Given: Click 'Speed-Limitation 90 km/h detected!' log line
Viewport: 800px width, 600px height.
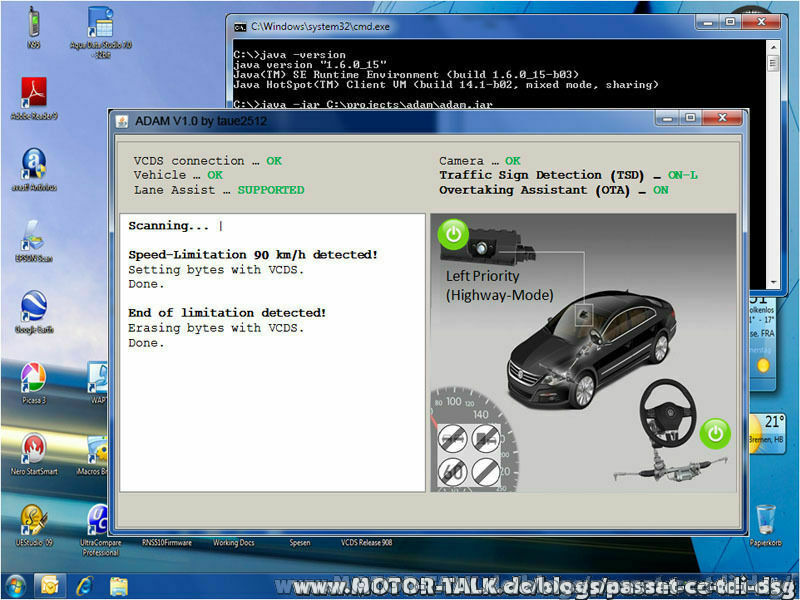Looking at the screenshot, I should point(253,255).
